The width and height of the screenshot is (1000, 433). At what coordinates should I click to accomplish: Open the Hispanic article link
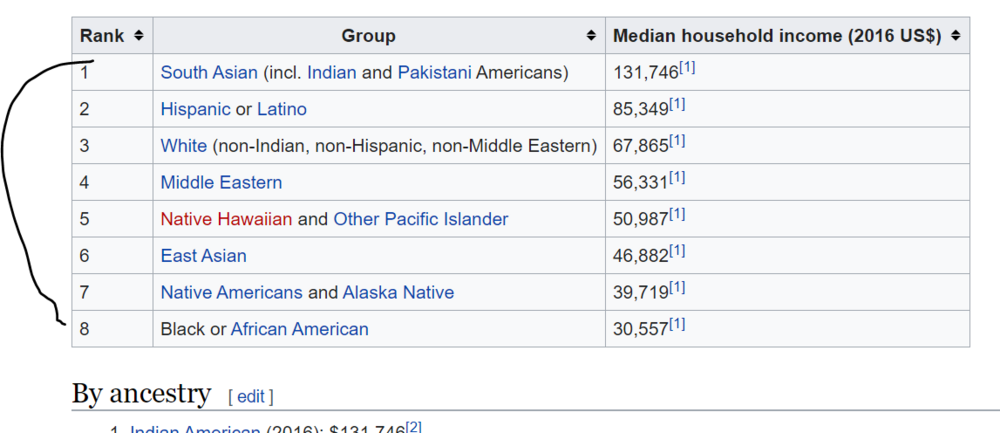pos(196,109)
